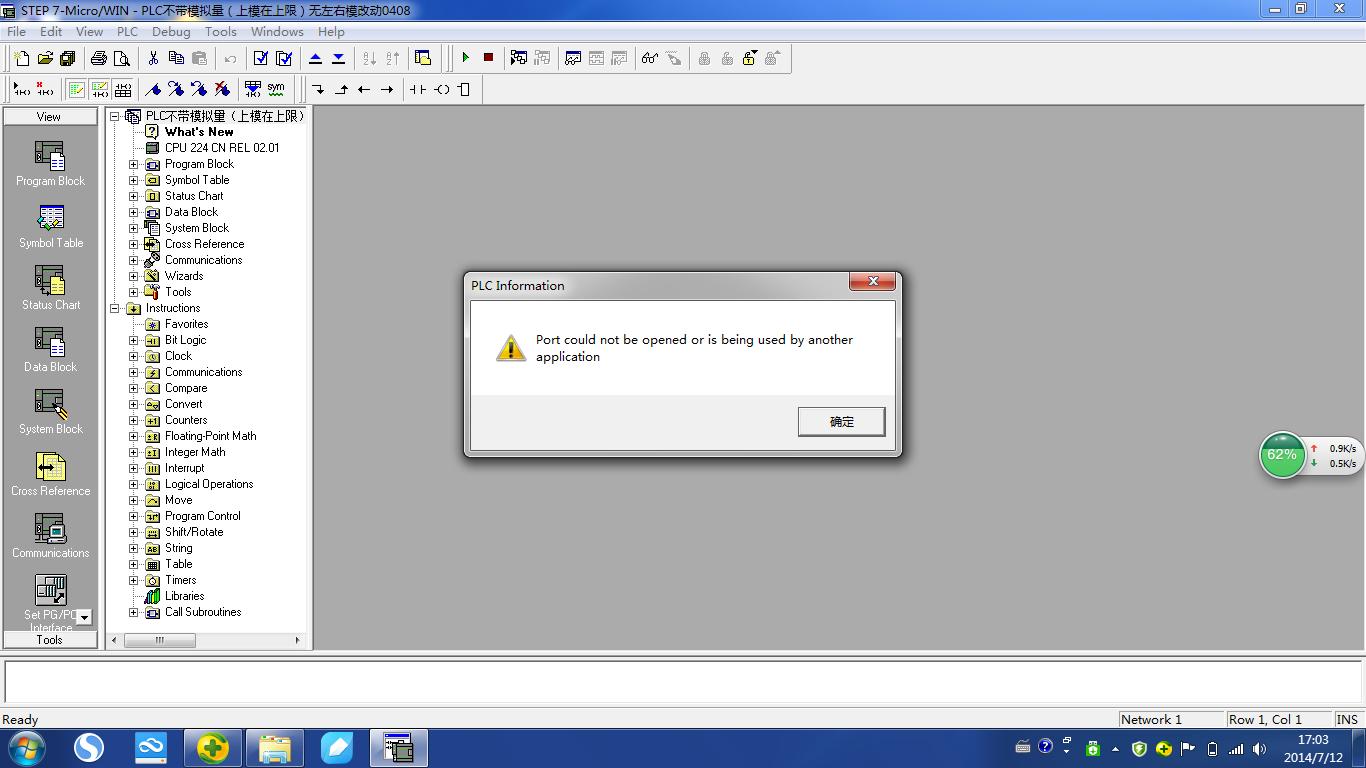This screenshot has height=768, width=1366.
Task: Expand the Counters instruction folder
Action: 134,420
